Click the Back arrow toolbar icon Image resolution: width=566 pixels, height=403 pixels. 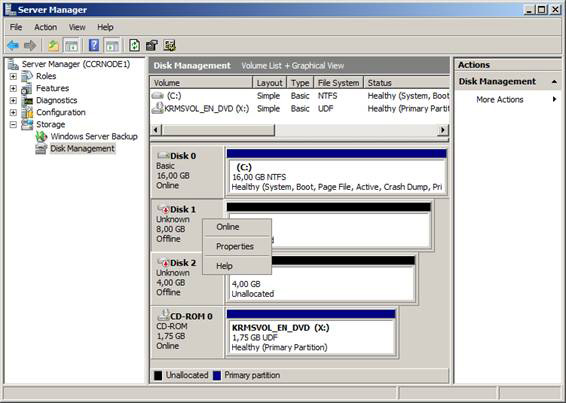click(13, 46)
